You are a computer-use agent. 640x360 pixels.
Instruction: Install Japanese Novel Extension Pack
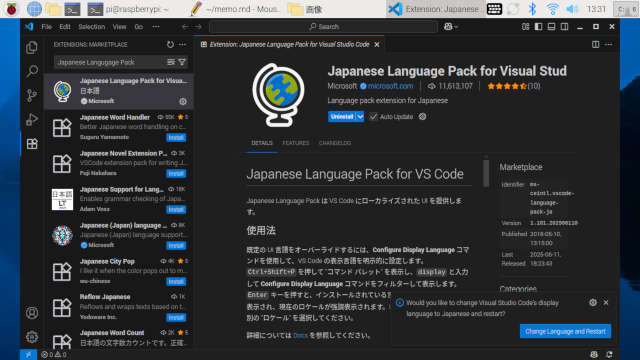click(x=176, y=173)
